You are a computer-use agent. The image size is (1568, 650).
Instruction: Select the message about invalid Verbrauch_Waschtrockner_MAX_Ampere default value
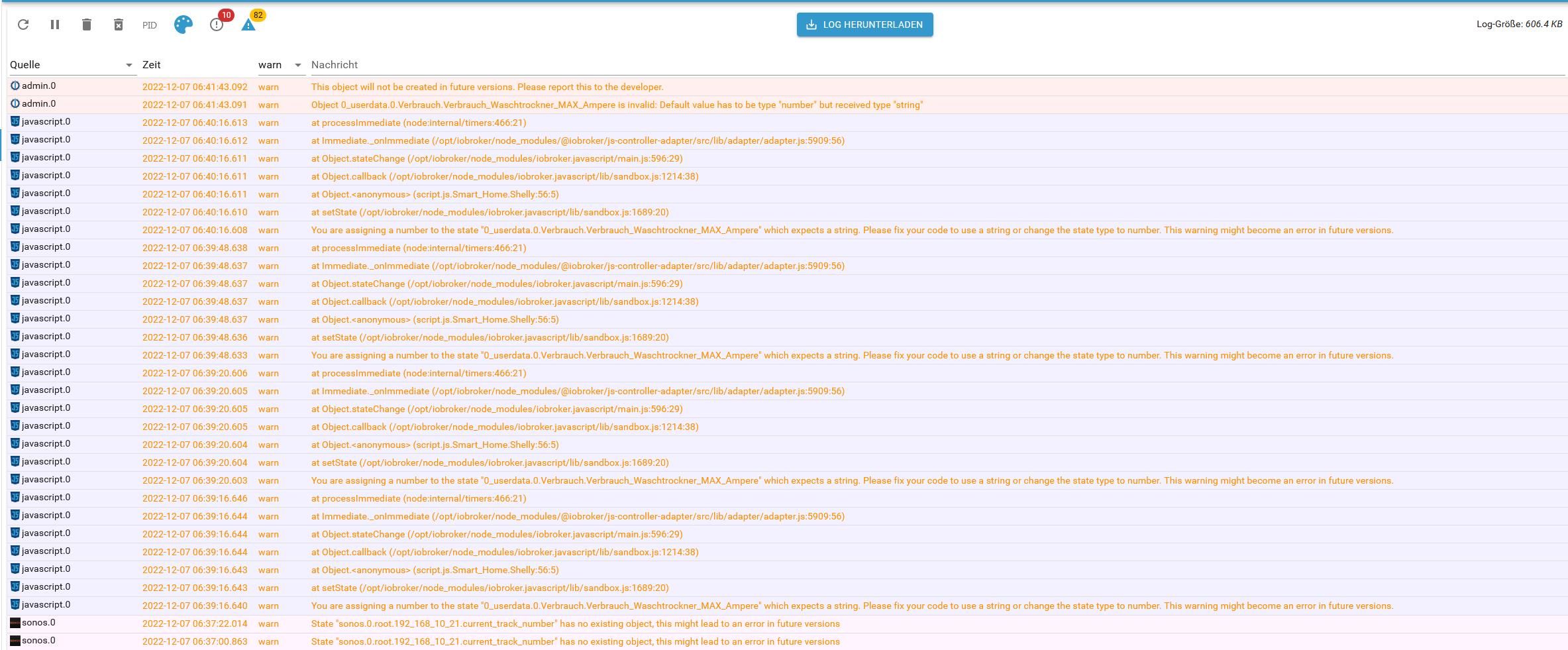pos(617,105)
